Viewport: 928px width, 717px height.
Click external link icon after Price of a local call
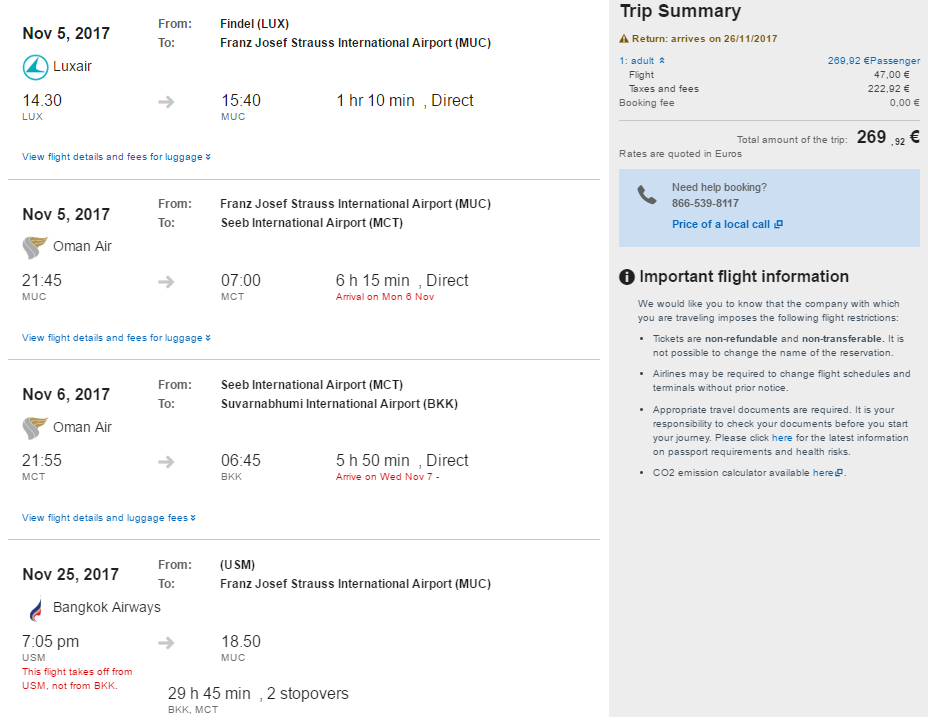(x=779, y=224)
